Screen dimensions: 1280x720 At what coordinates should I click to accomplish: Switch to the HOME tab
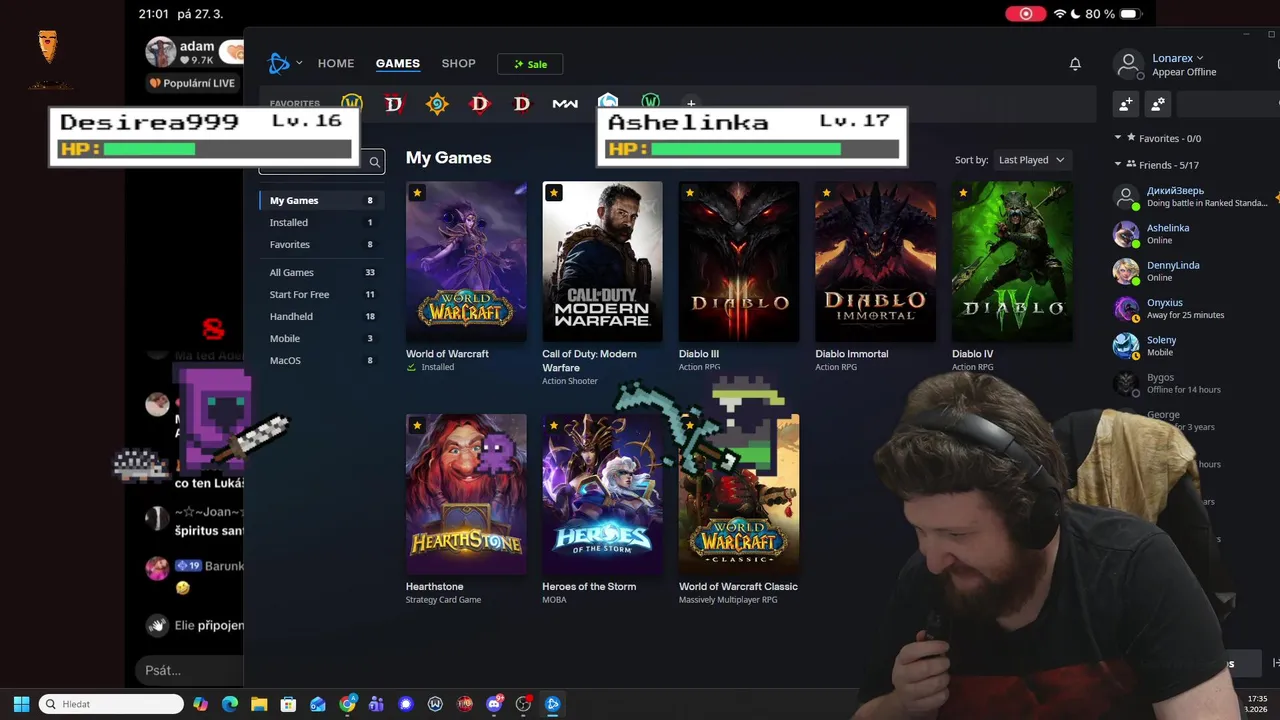336,63
